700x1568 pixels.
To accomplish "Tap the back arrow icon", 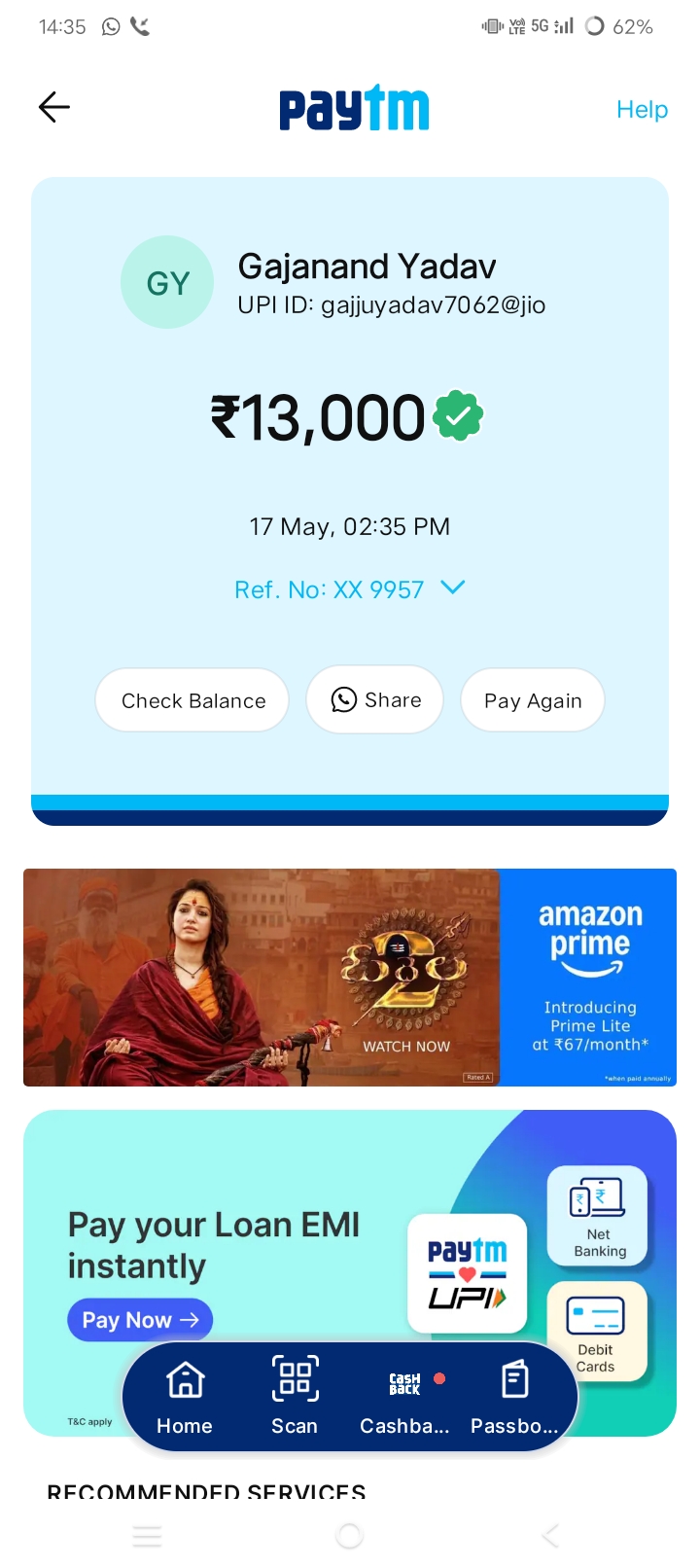I will click(x=54, y=107).
